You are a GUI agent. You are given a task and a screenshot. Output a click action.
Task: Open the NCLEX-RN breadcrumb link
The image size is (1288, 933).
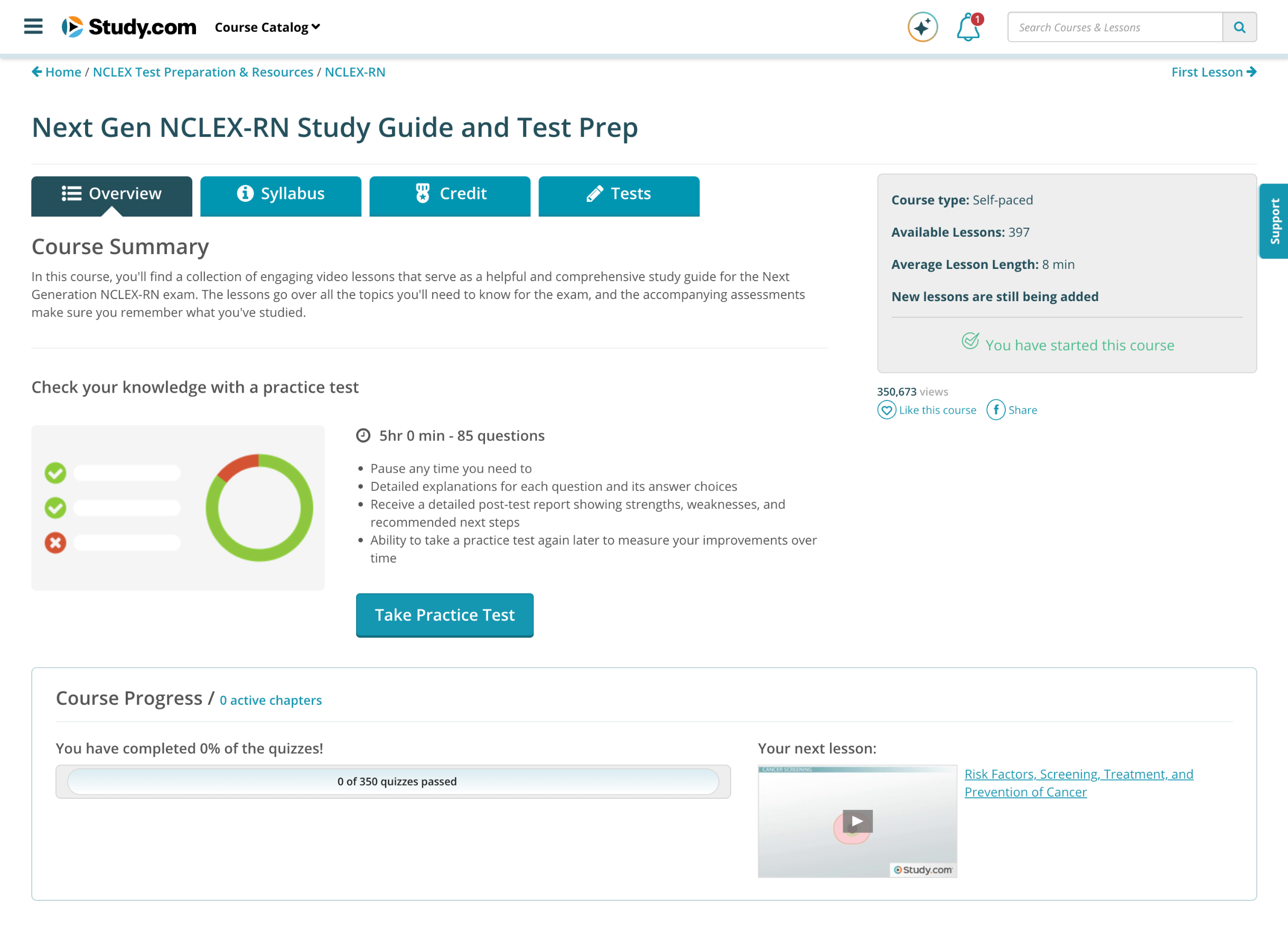point(355,72)
